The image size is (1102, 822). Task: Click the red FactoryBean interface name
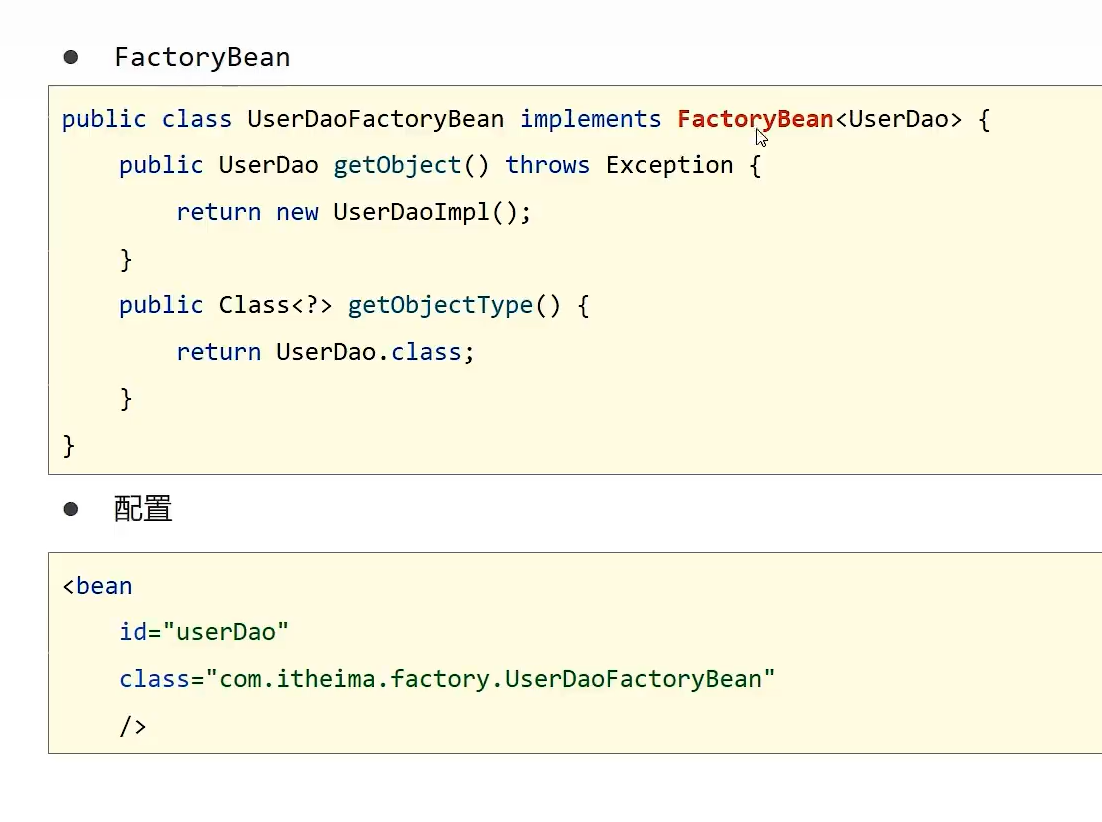click(x=755, y=119)
